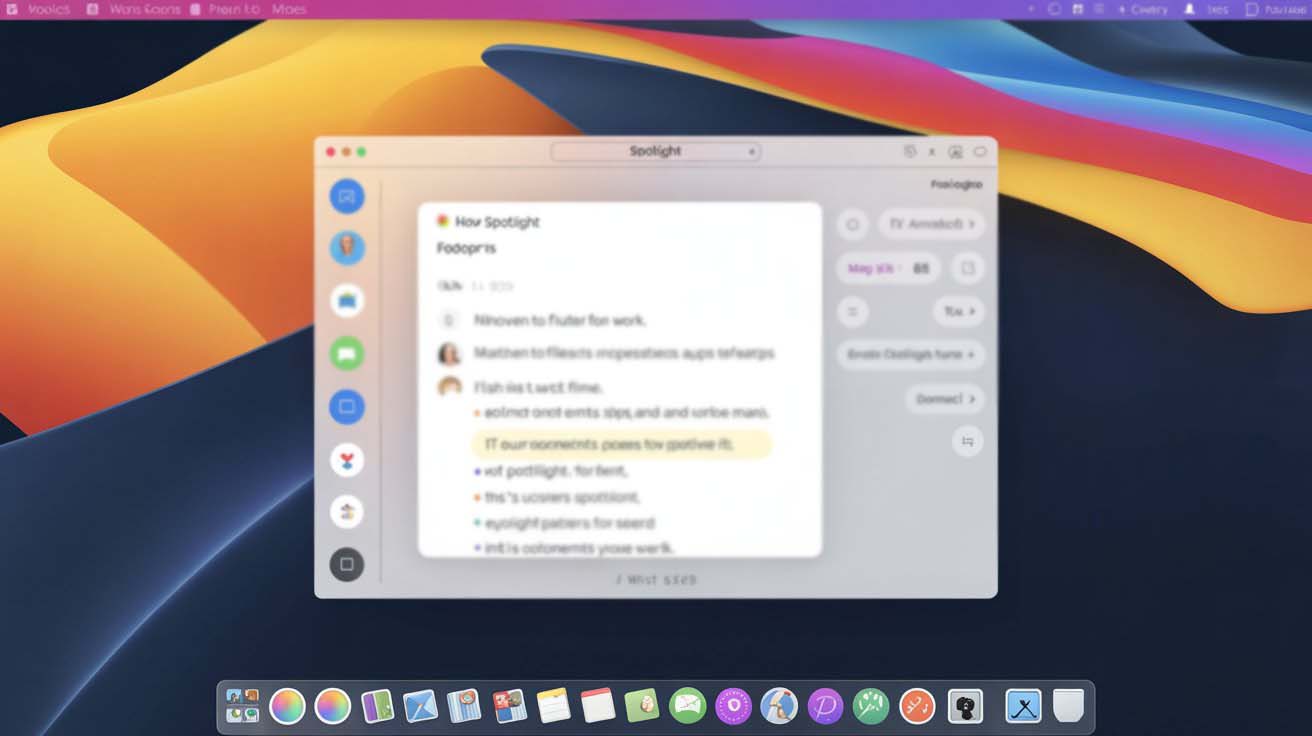Image resolution: width=1312 pixels, height=736 pixels.
Task: Click the Foologino label in the right panel
Action: (956, 185)
